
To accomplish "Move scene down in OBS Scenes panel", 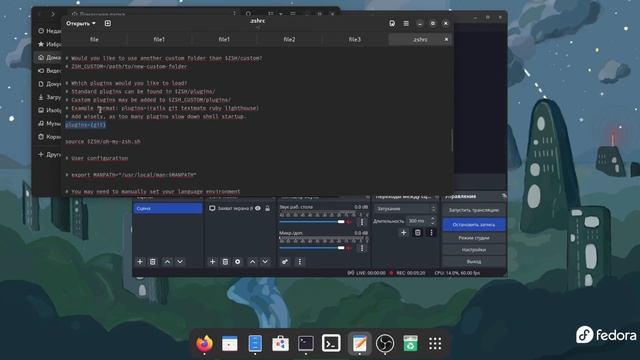I will [x=180, y=262].
